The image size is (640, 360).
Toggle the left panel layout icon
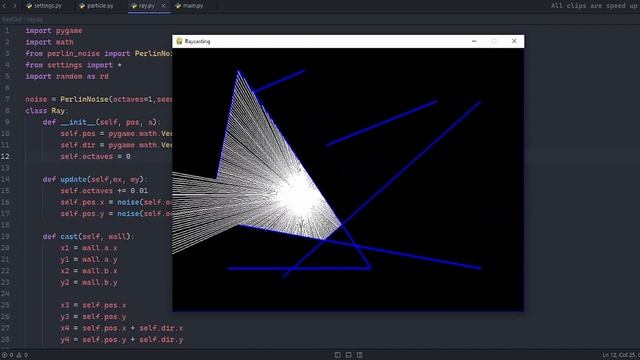(338, 355)
